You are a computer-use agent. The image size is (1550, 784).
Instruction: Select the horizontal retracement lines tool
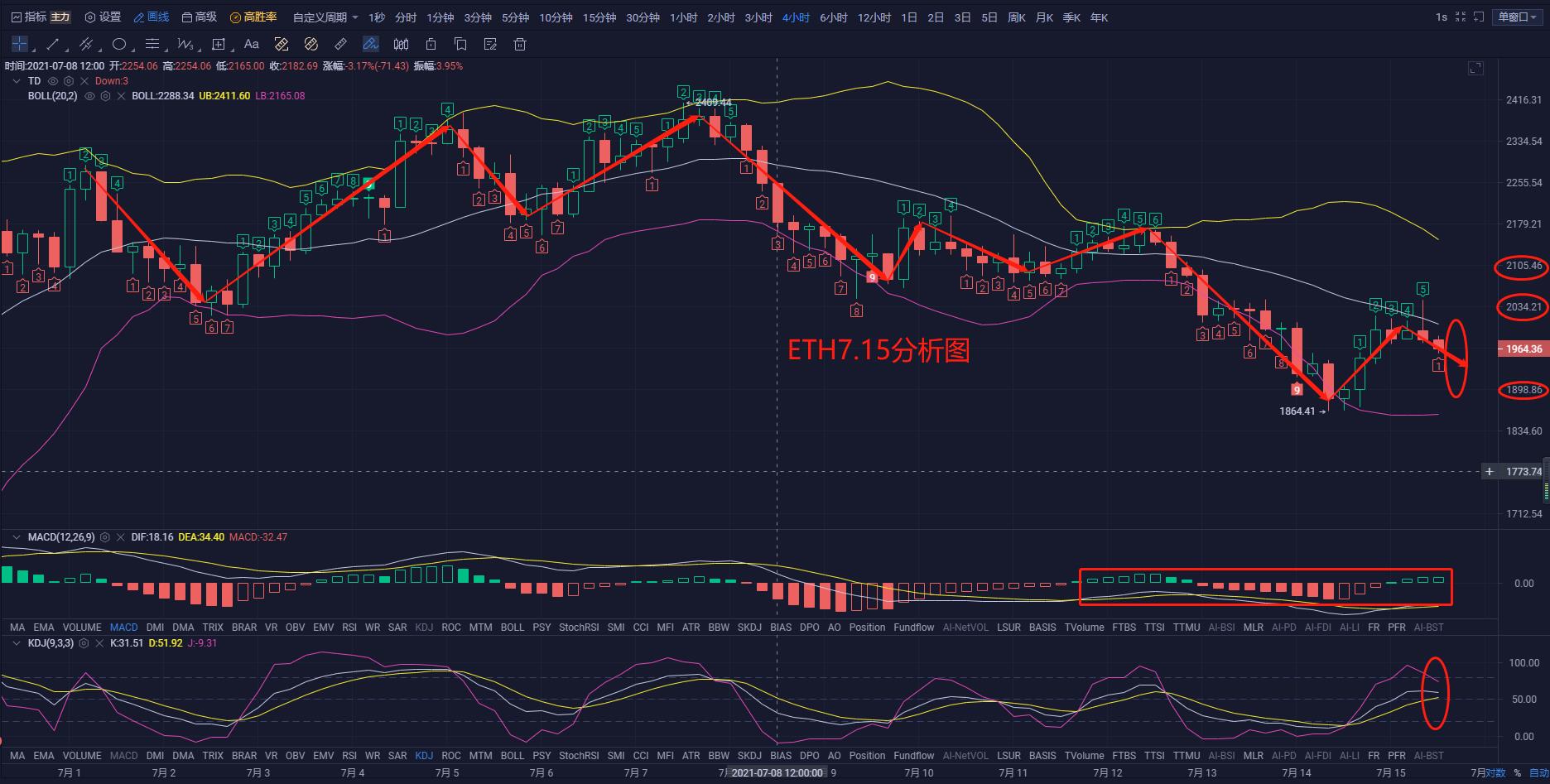pyautogui.click(x=152, y=44)
